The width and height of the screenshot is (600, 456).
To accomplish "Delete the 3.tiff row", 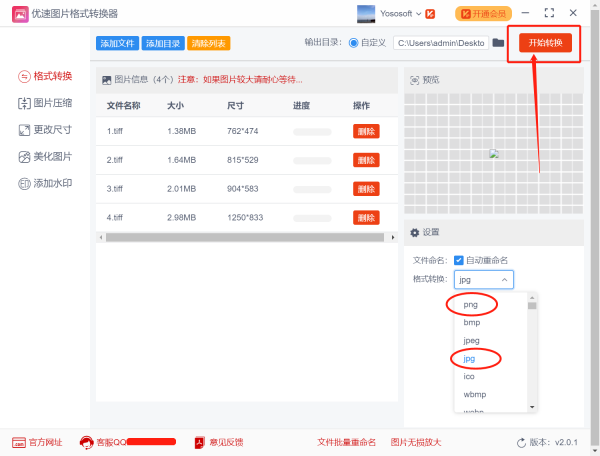I will (366, 189).
